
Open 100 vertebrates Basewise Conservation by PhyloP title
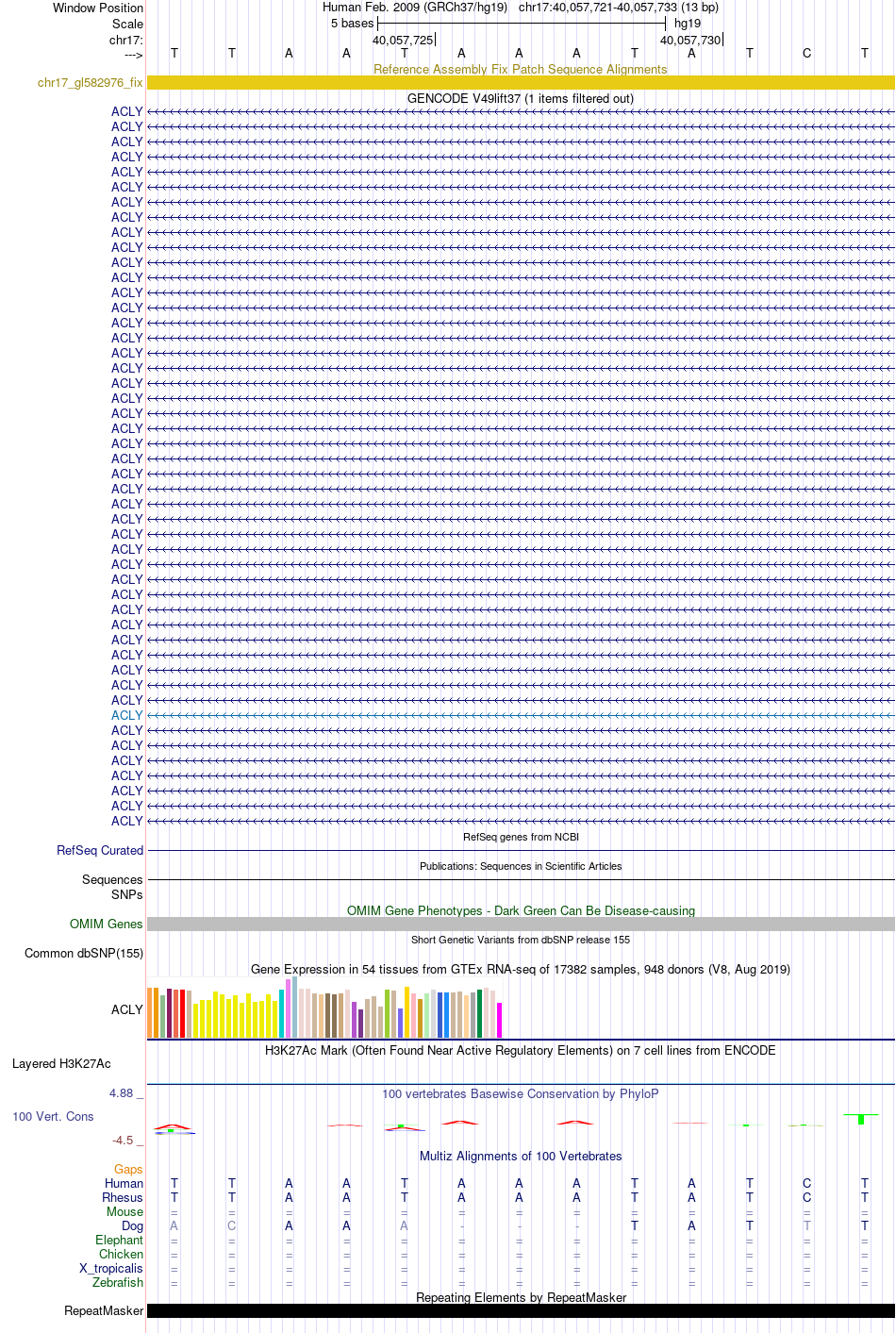tap(521, 1093)
